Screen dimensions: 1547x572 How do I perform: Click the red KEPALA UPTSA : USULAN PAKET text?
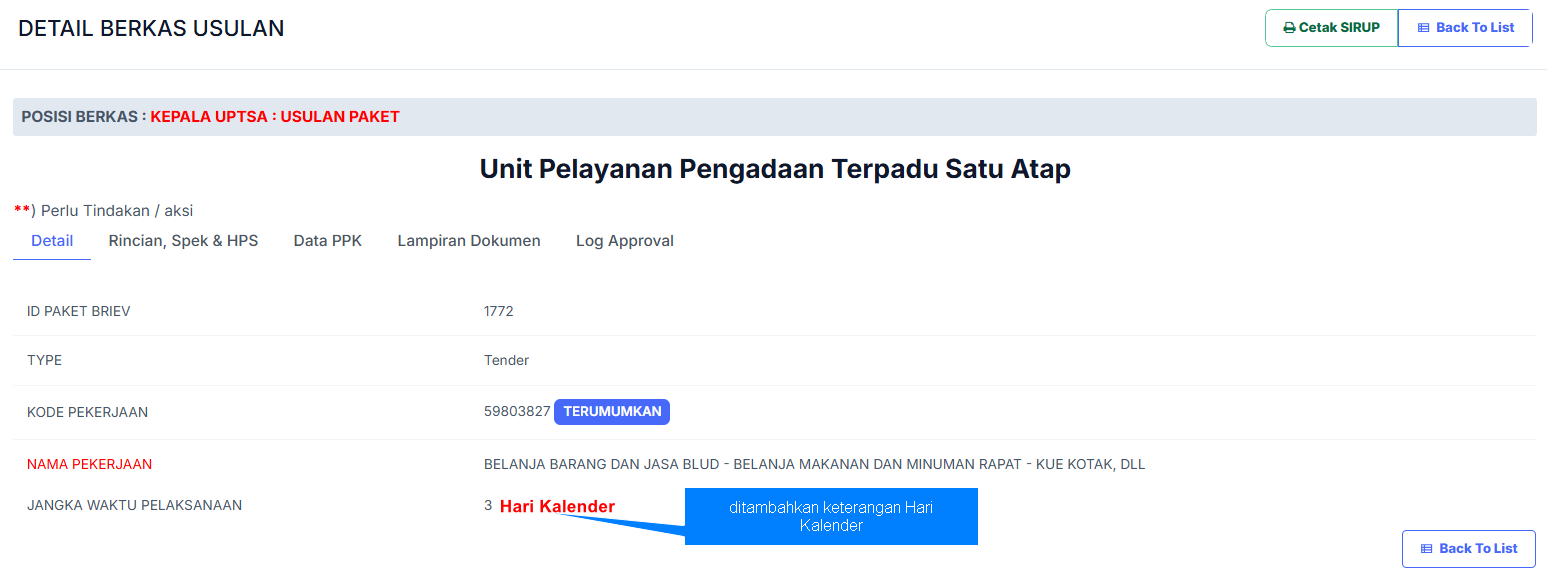pos(275,117)
